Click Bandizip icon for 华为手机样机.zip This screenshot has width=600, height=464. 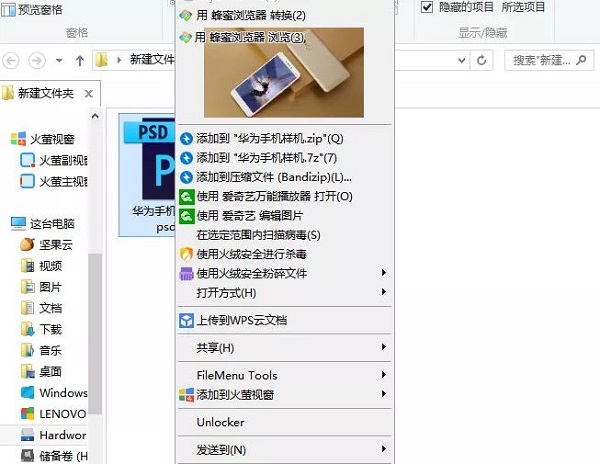(x=186, y=138)
